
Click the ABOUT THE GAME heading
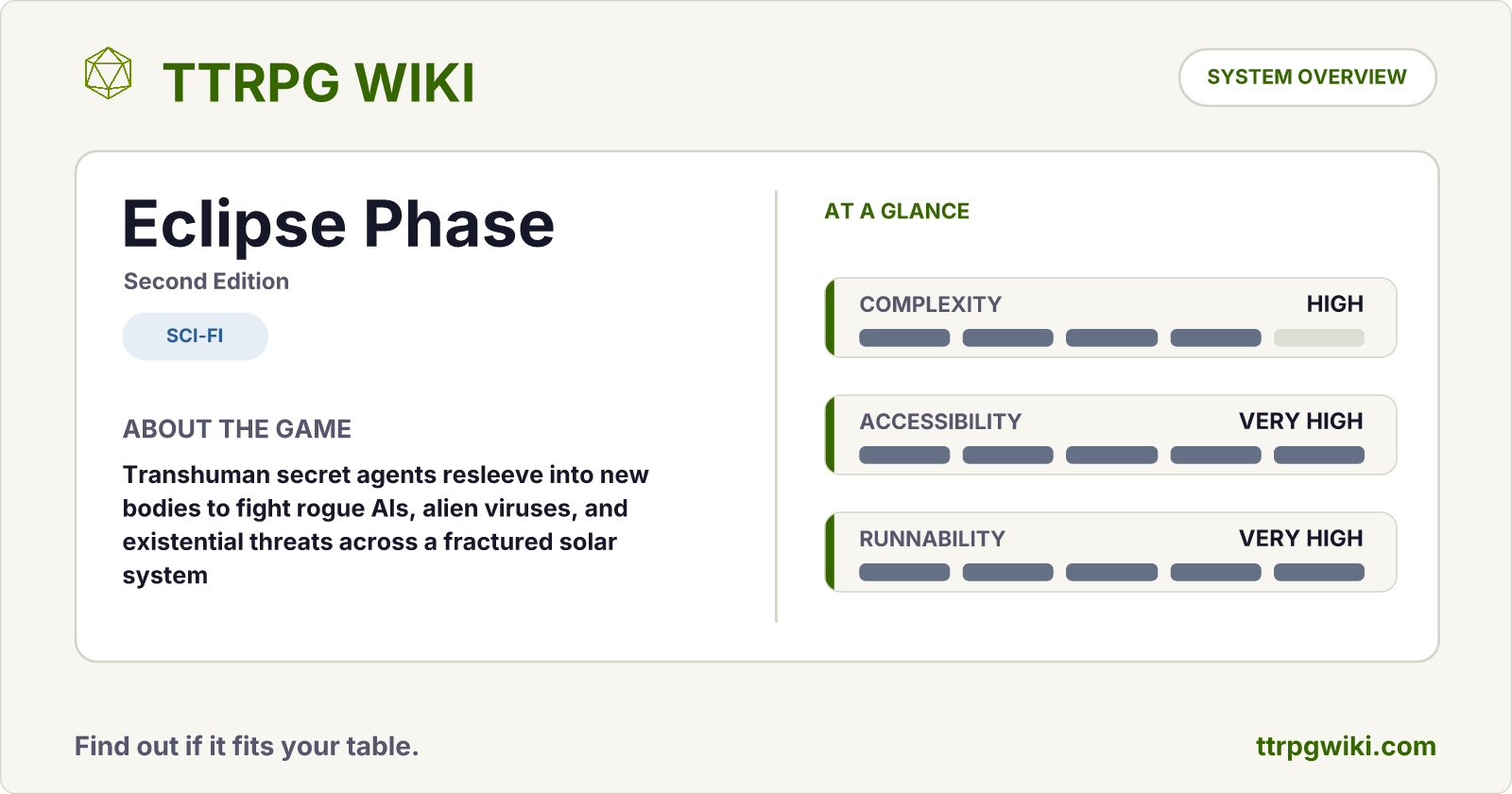click(x=237, y=429)
